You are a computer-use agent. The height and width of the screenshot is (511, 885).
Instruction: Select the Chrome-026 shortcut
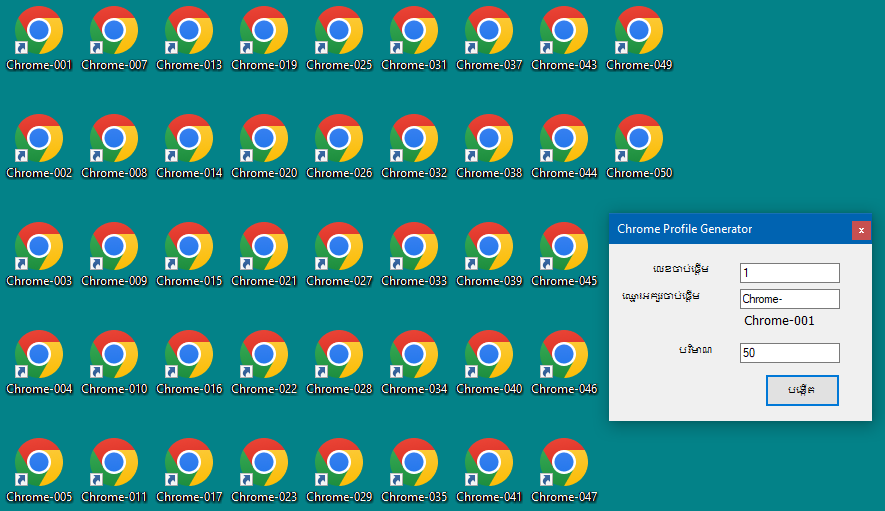339,146
